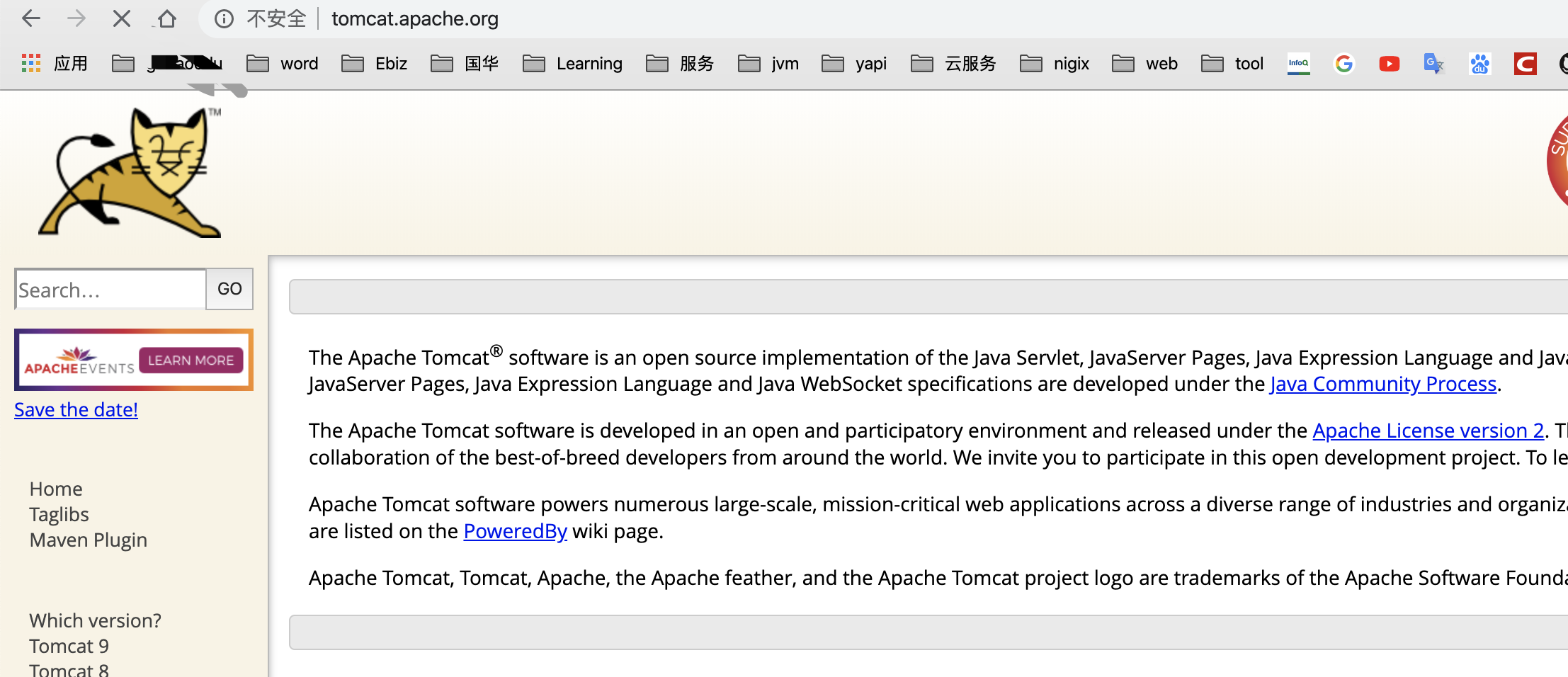Open the Learning bookmarks folder

573,64
